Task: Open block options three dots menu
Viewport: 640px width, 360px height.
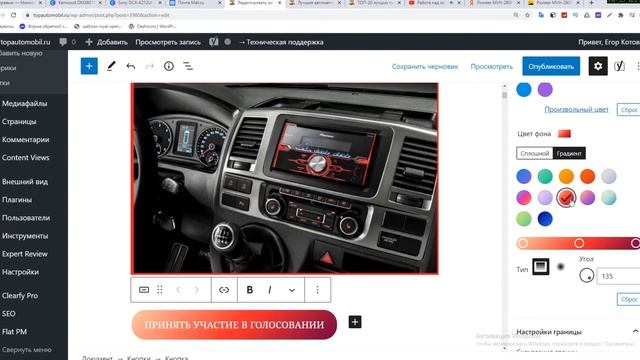Action: tap(318, 290)
